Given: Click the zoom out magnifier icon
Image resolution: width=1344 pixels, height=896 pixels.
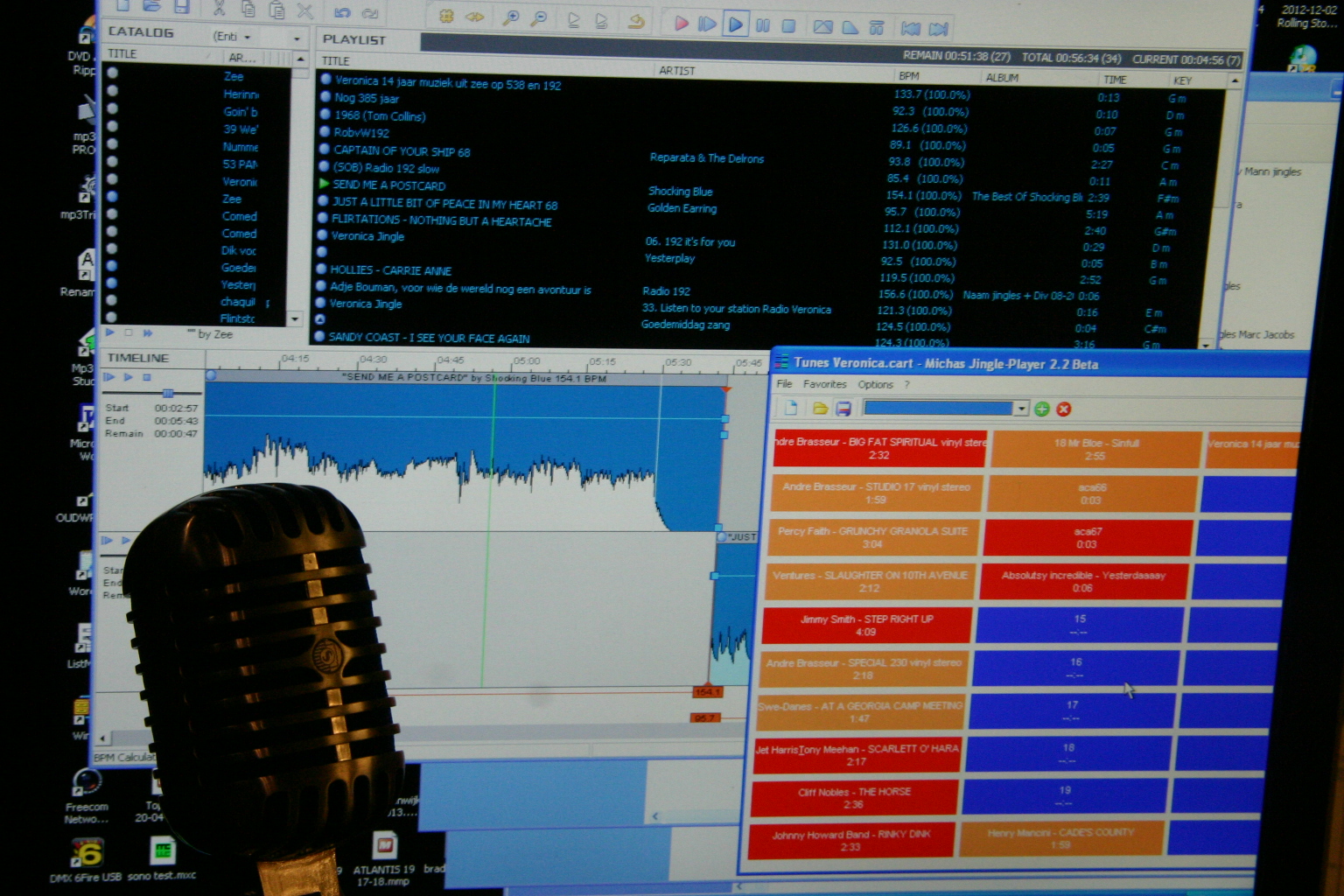Looking at the screenshot, I should [539, 17].
